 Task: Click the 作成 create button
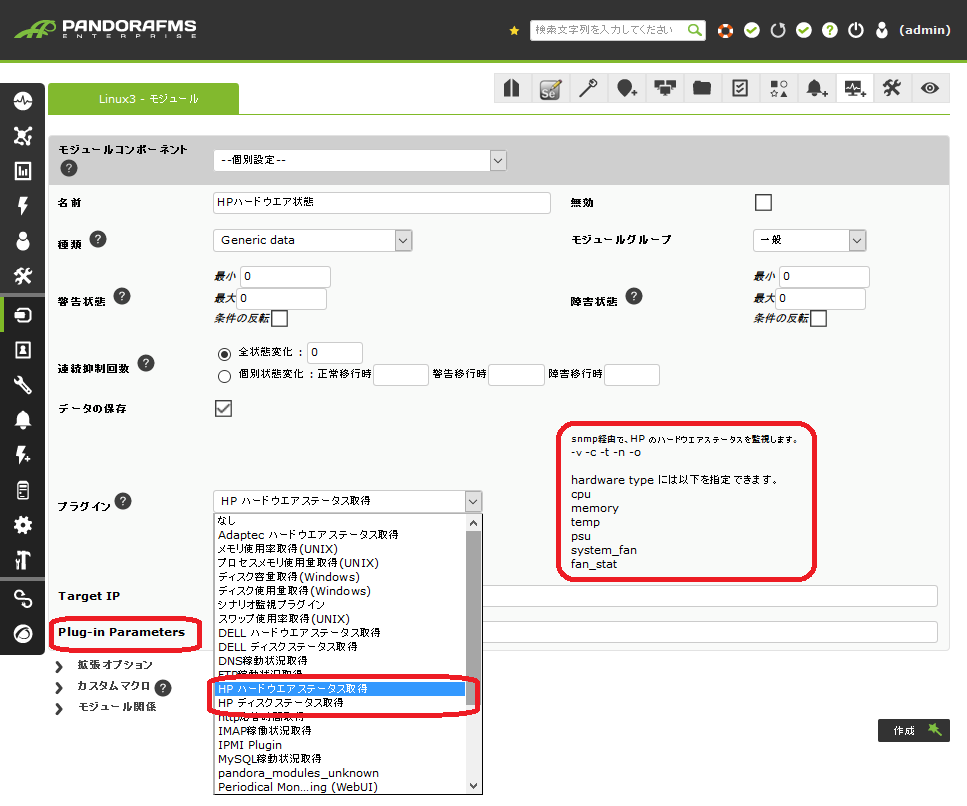914,731
